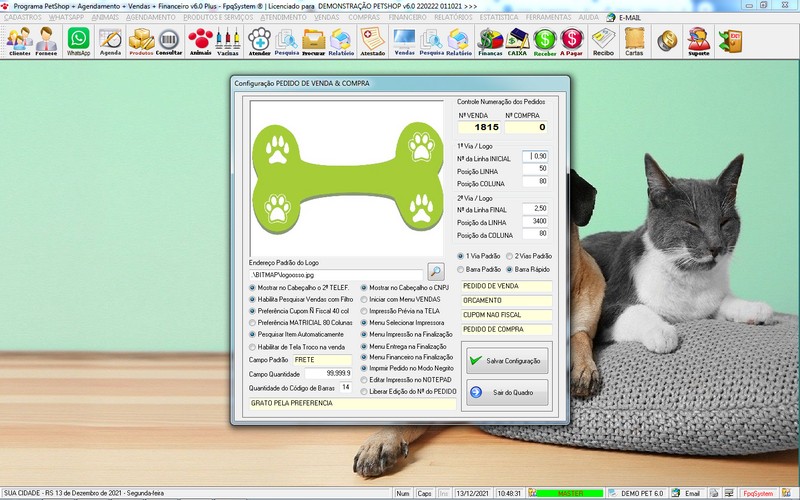The width and height of the screenshot is (800, 500).
Task: Click magnifier button to browse logo
Action: tap(435, 271)
